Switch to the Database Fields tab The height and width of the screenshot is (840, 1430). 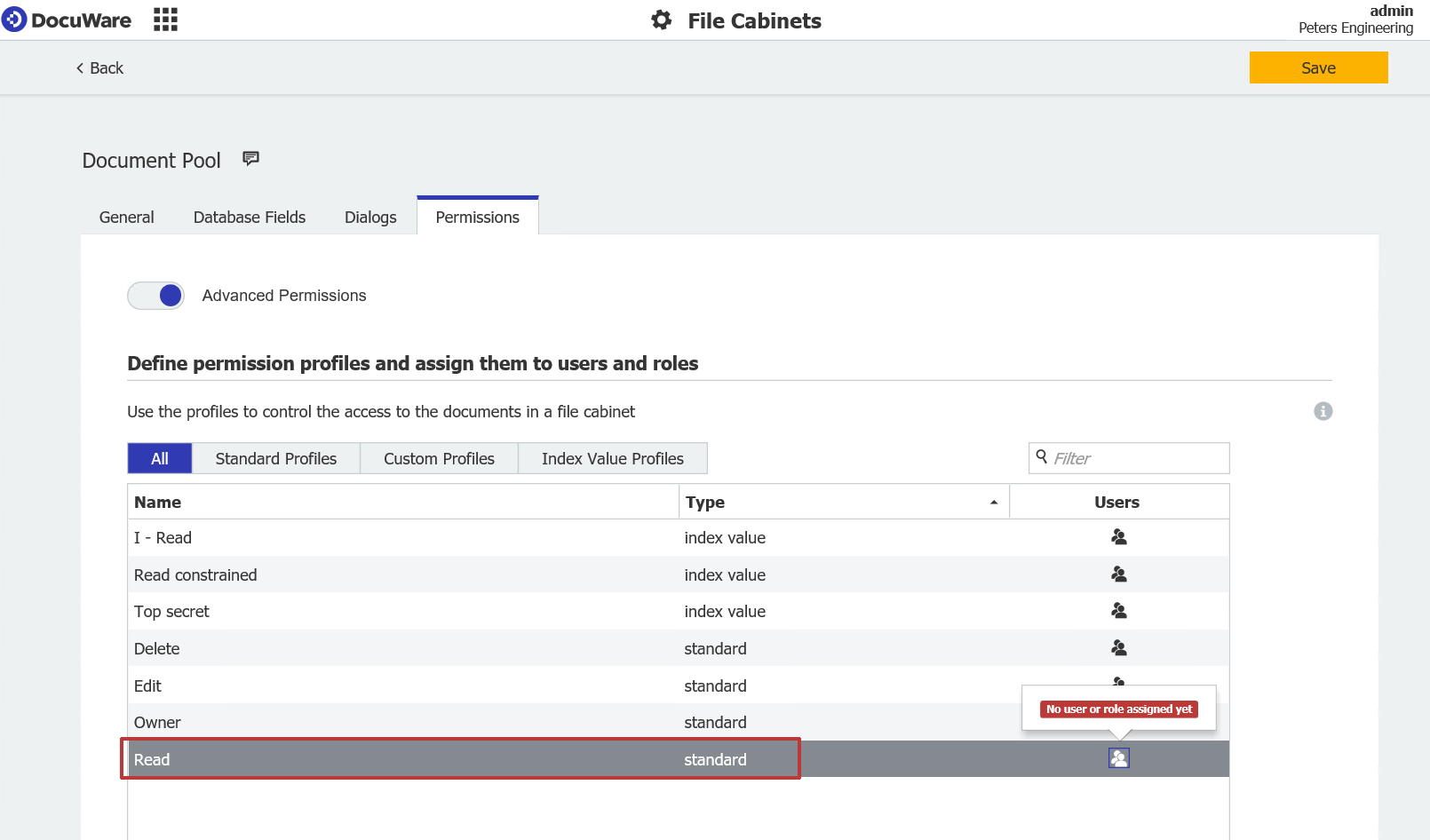(249, 218)
